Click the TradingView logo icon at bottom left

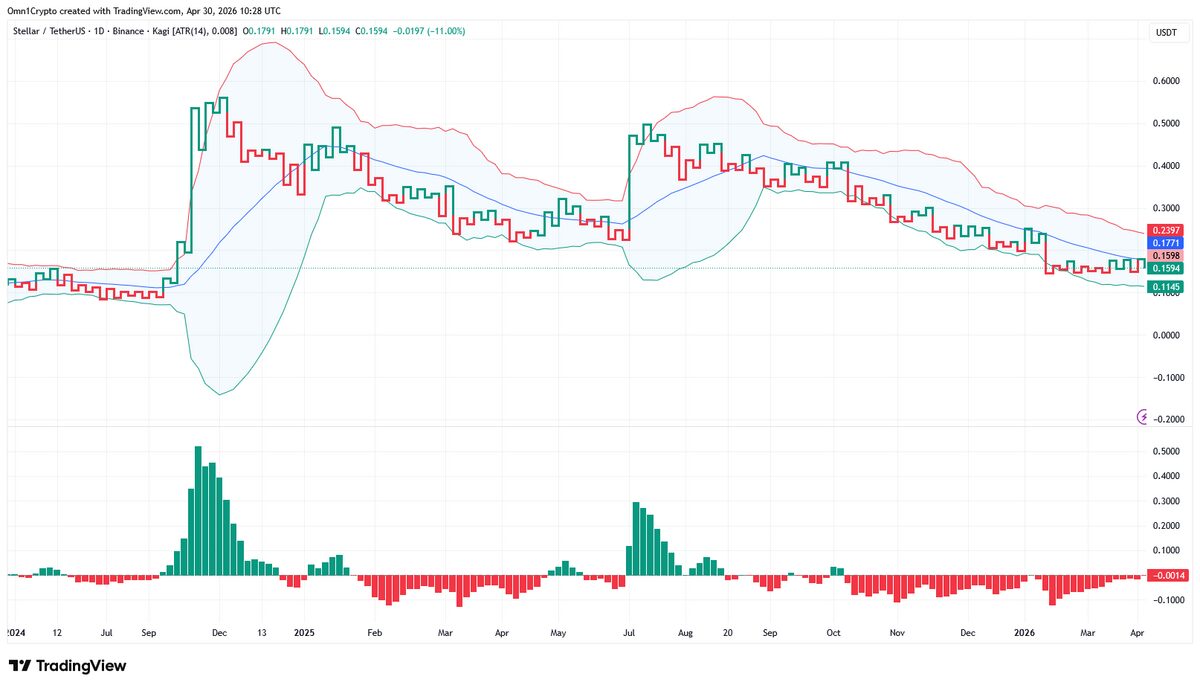click(18, 665)
